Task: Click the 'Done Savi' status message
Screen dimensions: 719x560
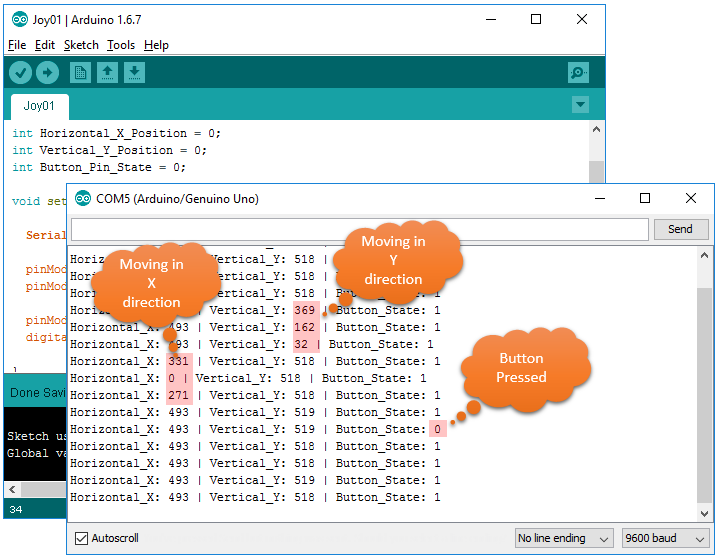Action: point(38,393)
